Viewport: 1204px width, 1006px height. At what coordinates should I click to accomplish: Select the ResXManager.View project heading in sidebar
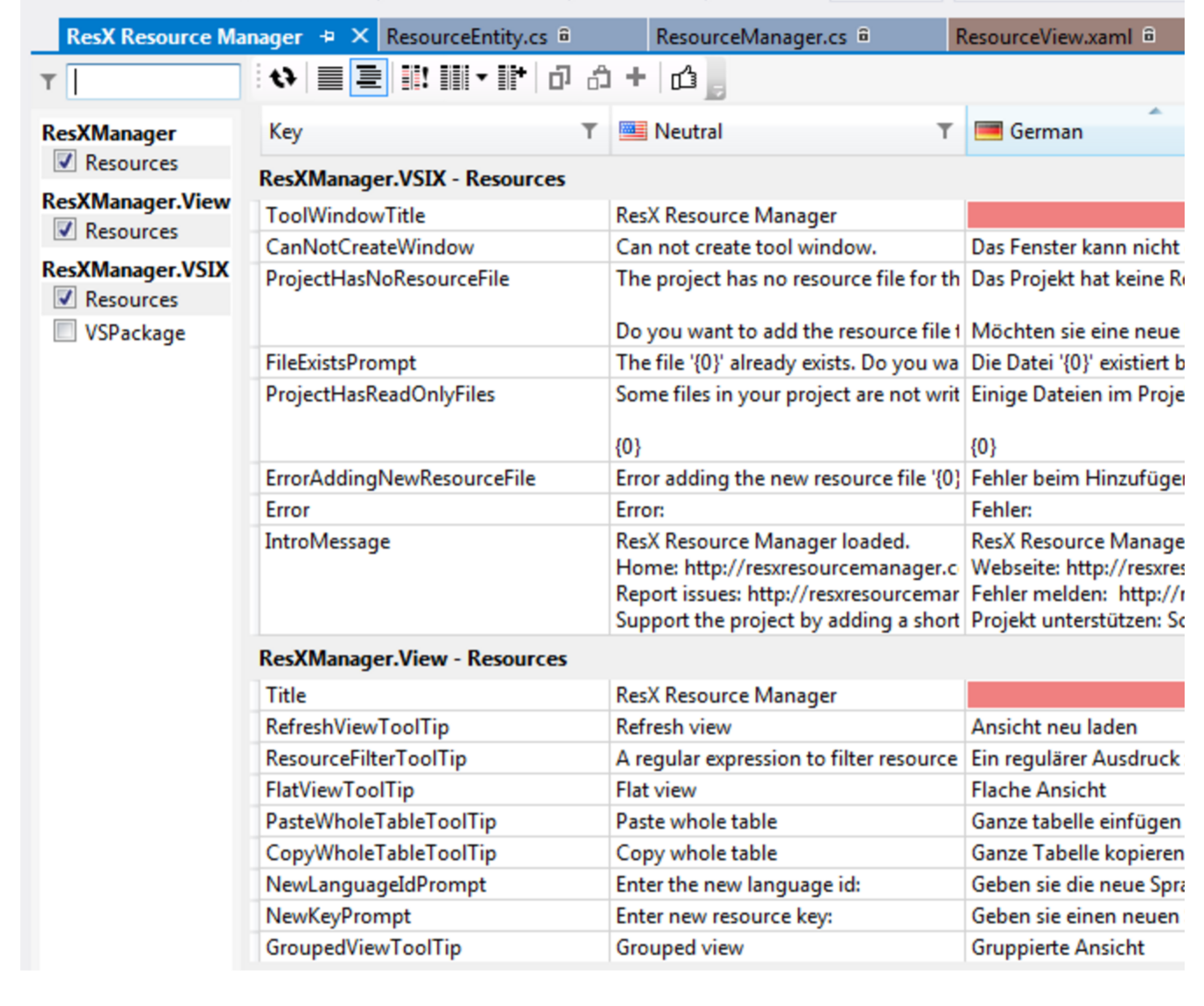(x=136, y=201)
